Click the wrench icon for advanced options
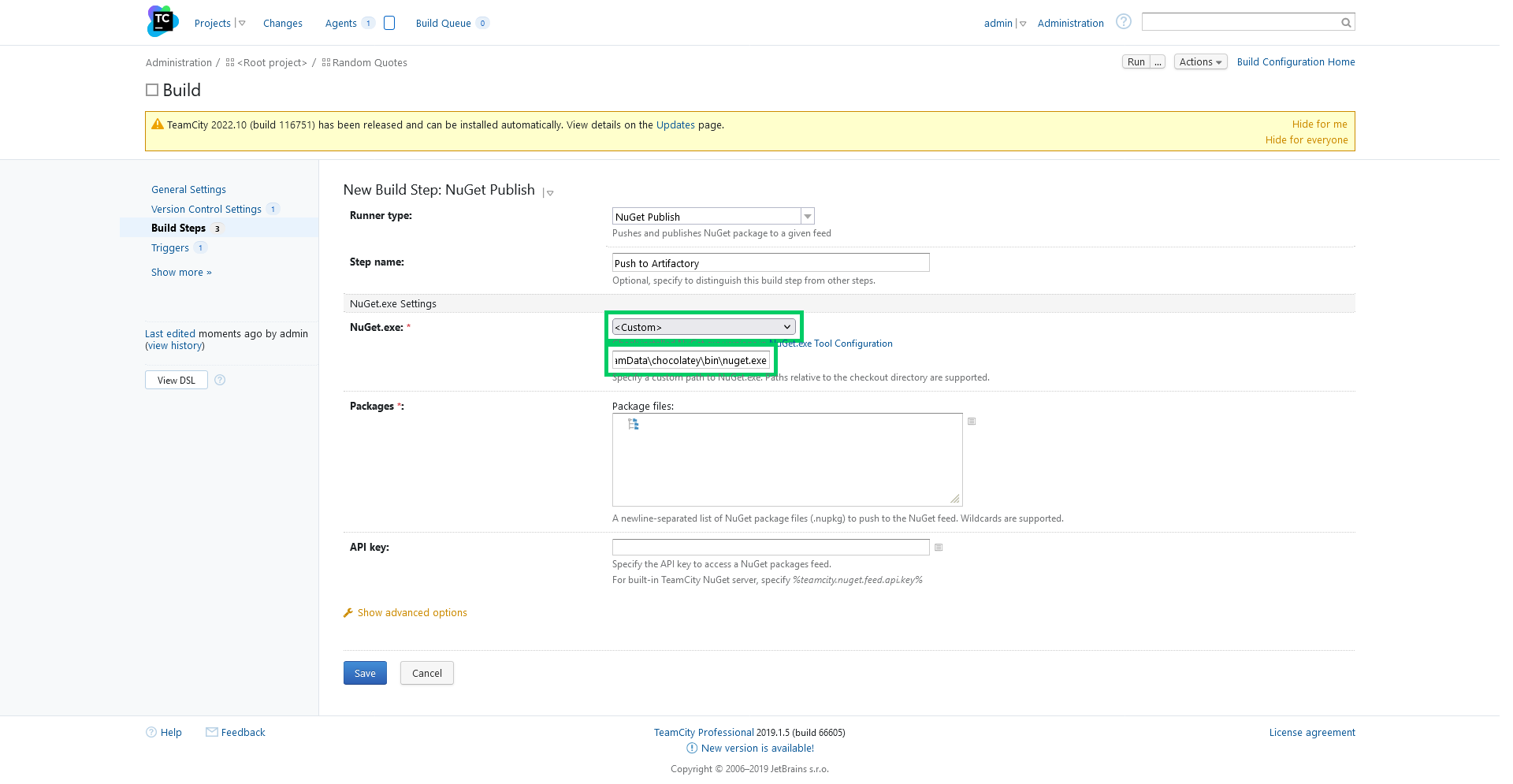The height and width of the screenshot is (784, 1513). (348, 613)
